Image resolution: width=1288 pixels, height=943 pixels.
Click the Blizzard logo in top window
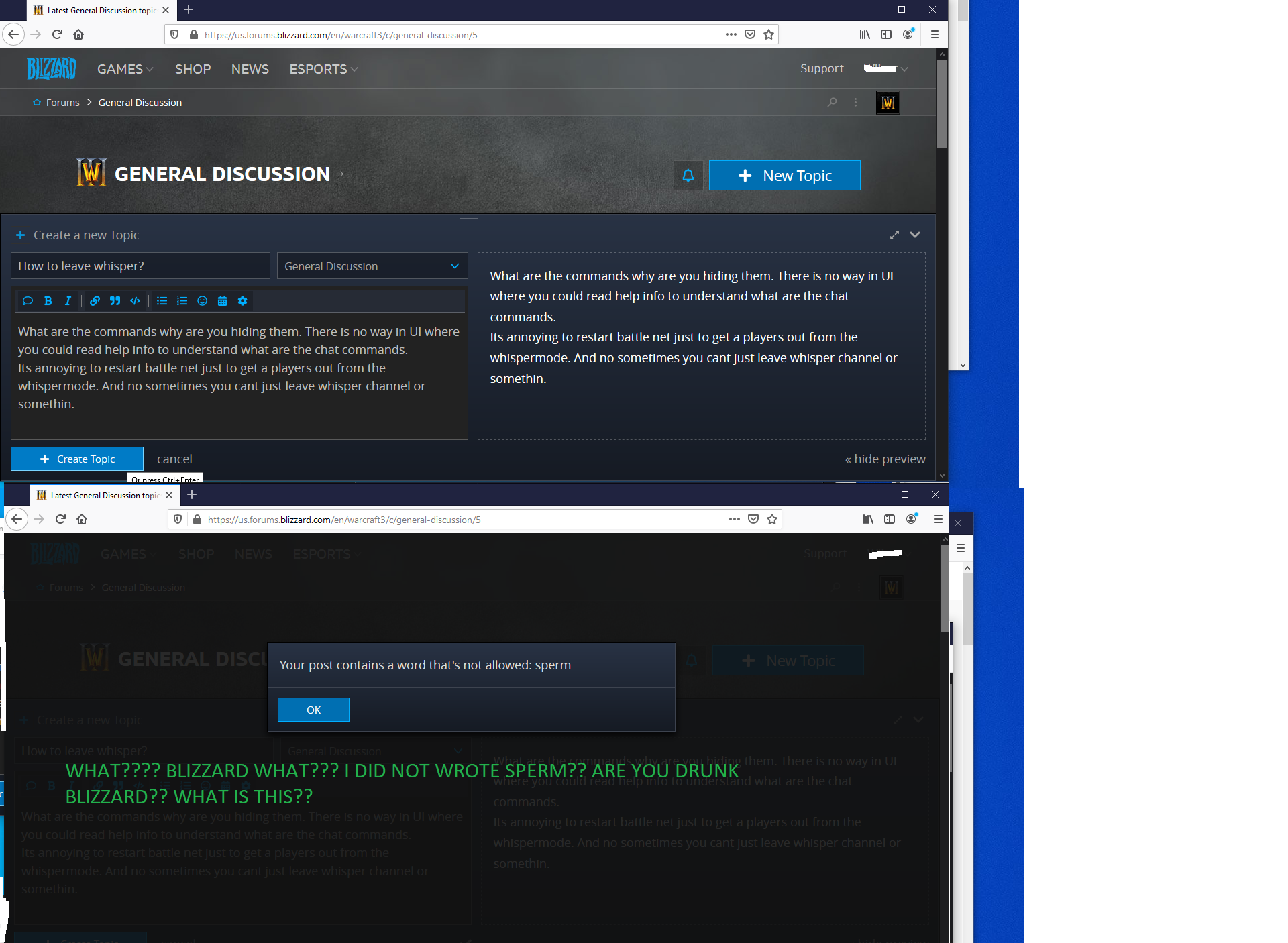(52, 68)
